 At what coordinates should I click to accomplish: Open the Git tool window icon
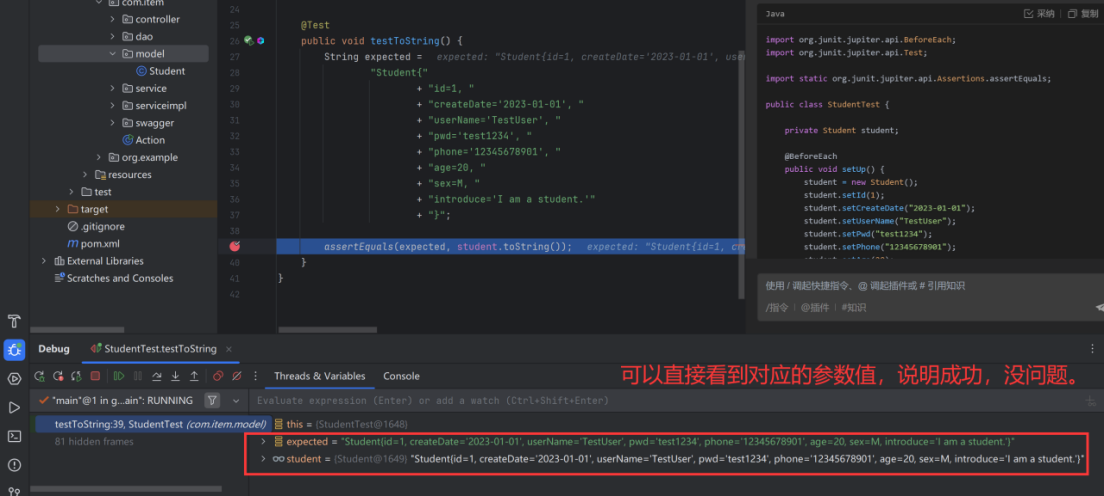point(14,491)
